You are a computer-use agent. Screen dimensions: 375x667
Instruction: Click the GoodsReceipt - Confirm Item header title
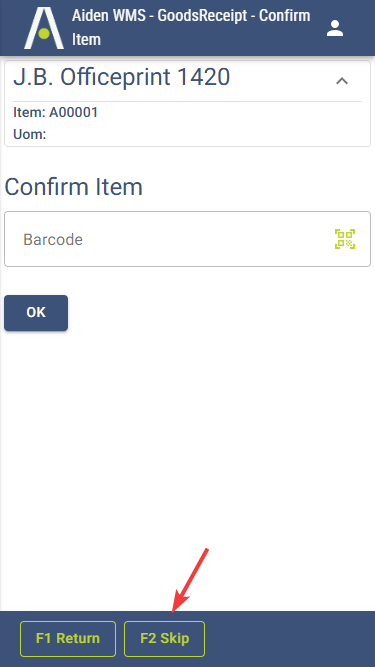click(x=191, y=28)
